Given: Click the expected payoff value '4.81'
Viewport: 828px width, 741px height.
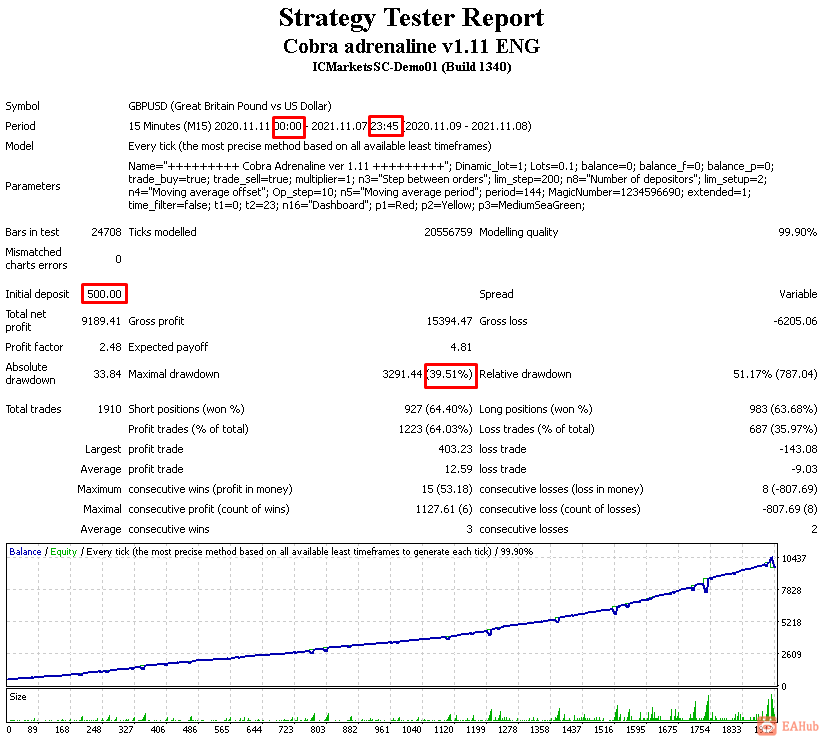Looking at the screenshot, I should (461, 347).
